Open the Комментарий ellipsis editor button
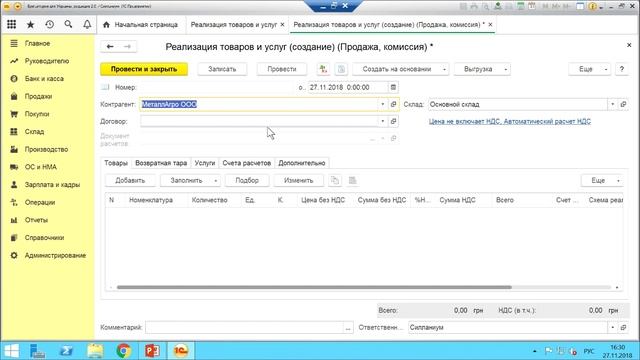Screen dimensions: 640x360 (348, 327)
